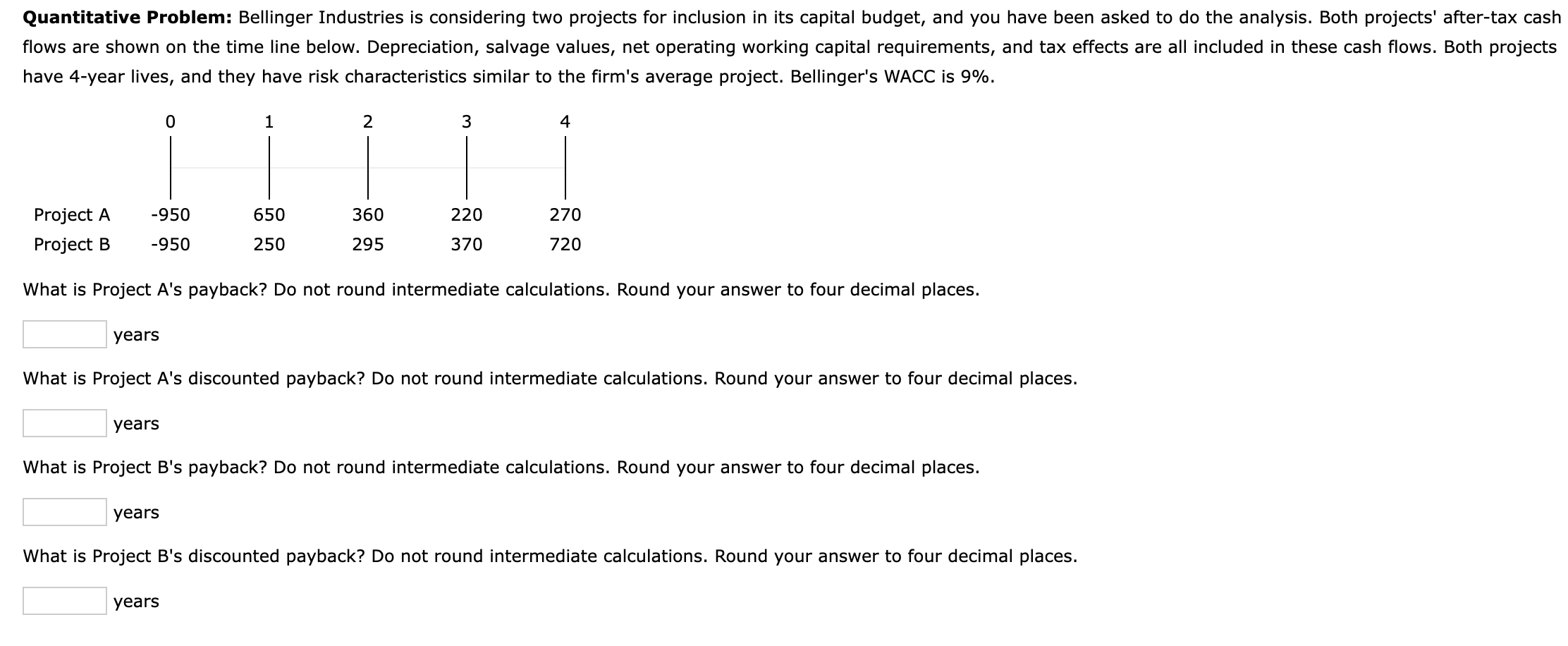This screenshot has width=1568, height=646.
Task: Click the Project B's discounted payback question text
Action: pos(550,556)
